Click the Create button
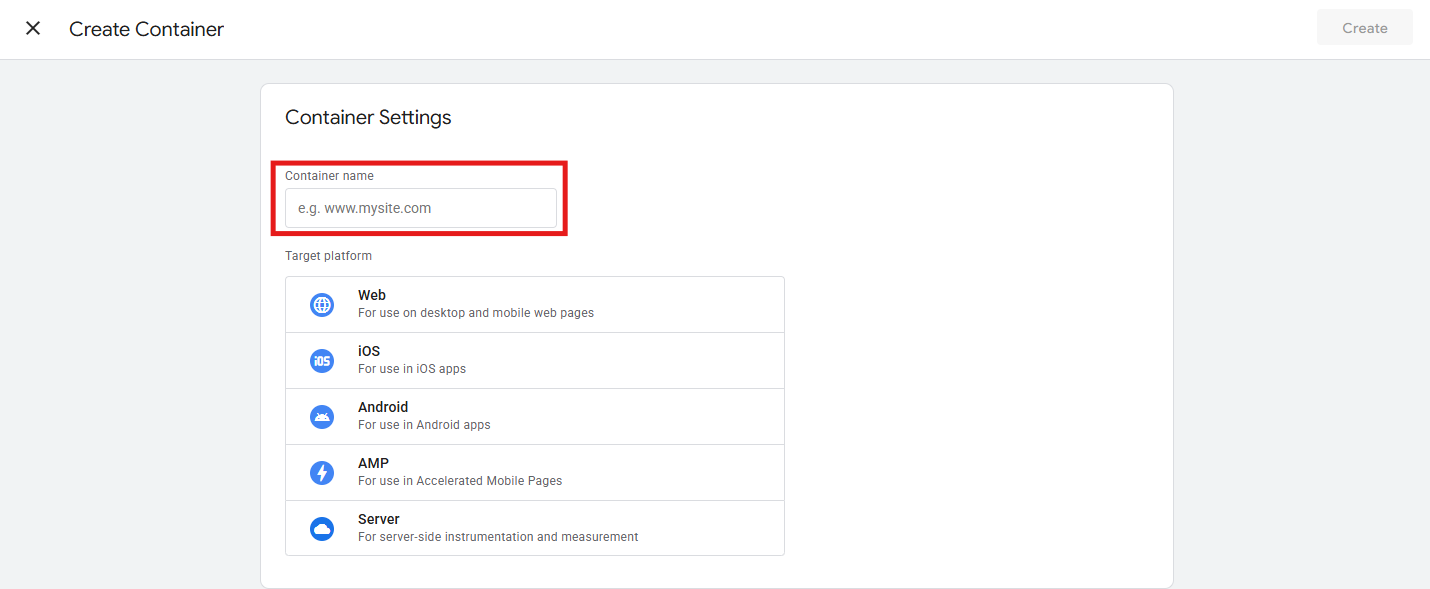Viewport: 1430px width, 589px height. point(1364,28)
